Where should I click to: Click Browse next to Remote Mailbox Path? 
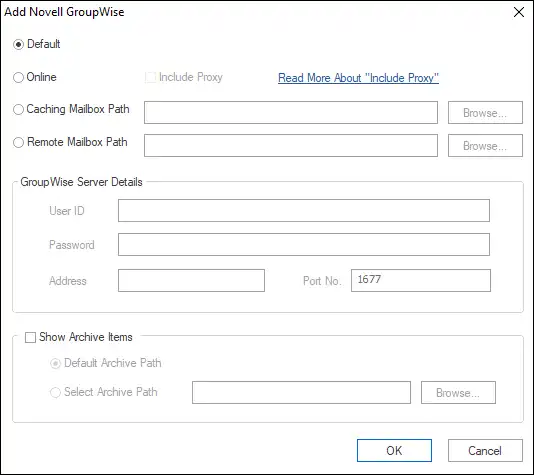click(485, 145)
